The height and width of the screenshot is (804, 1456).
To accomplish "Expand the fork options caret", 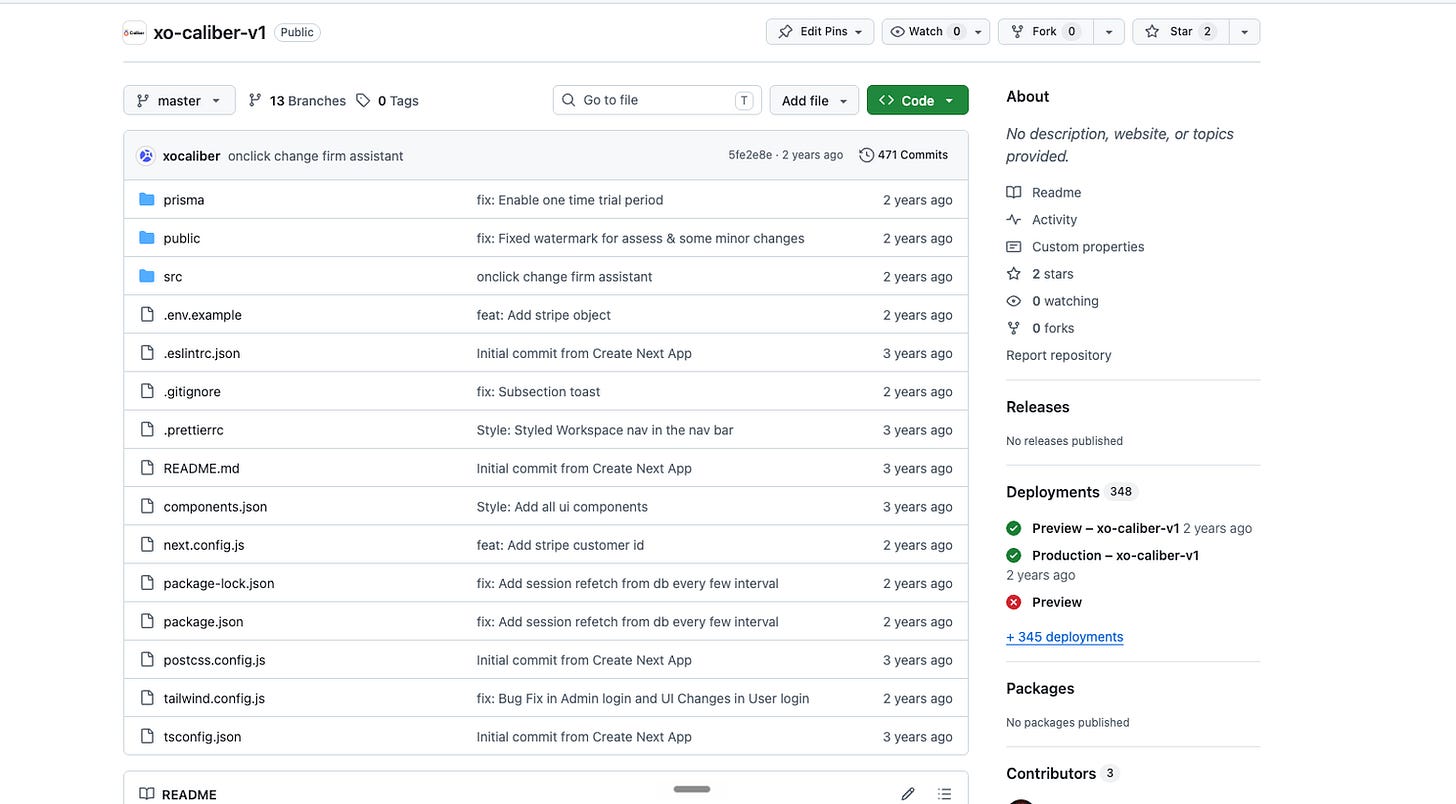I will tap(1109, 32).
